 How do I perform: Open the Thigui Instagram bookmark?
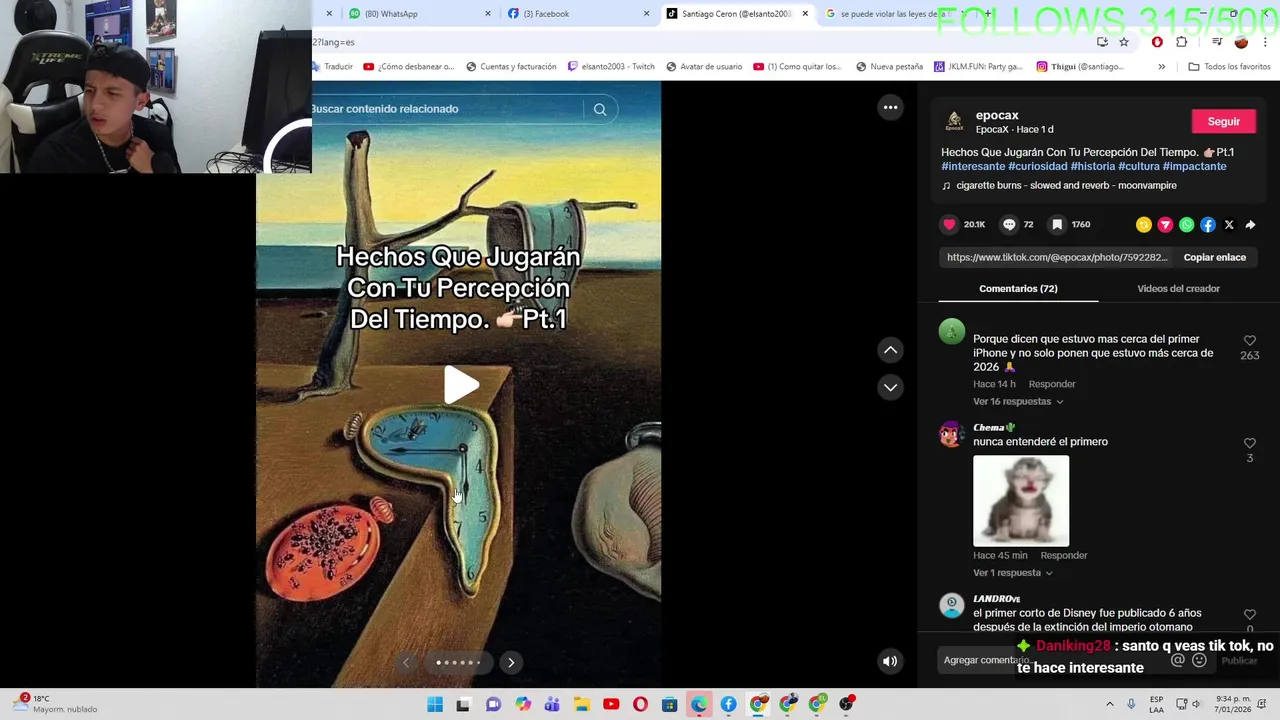(1079, 67)
